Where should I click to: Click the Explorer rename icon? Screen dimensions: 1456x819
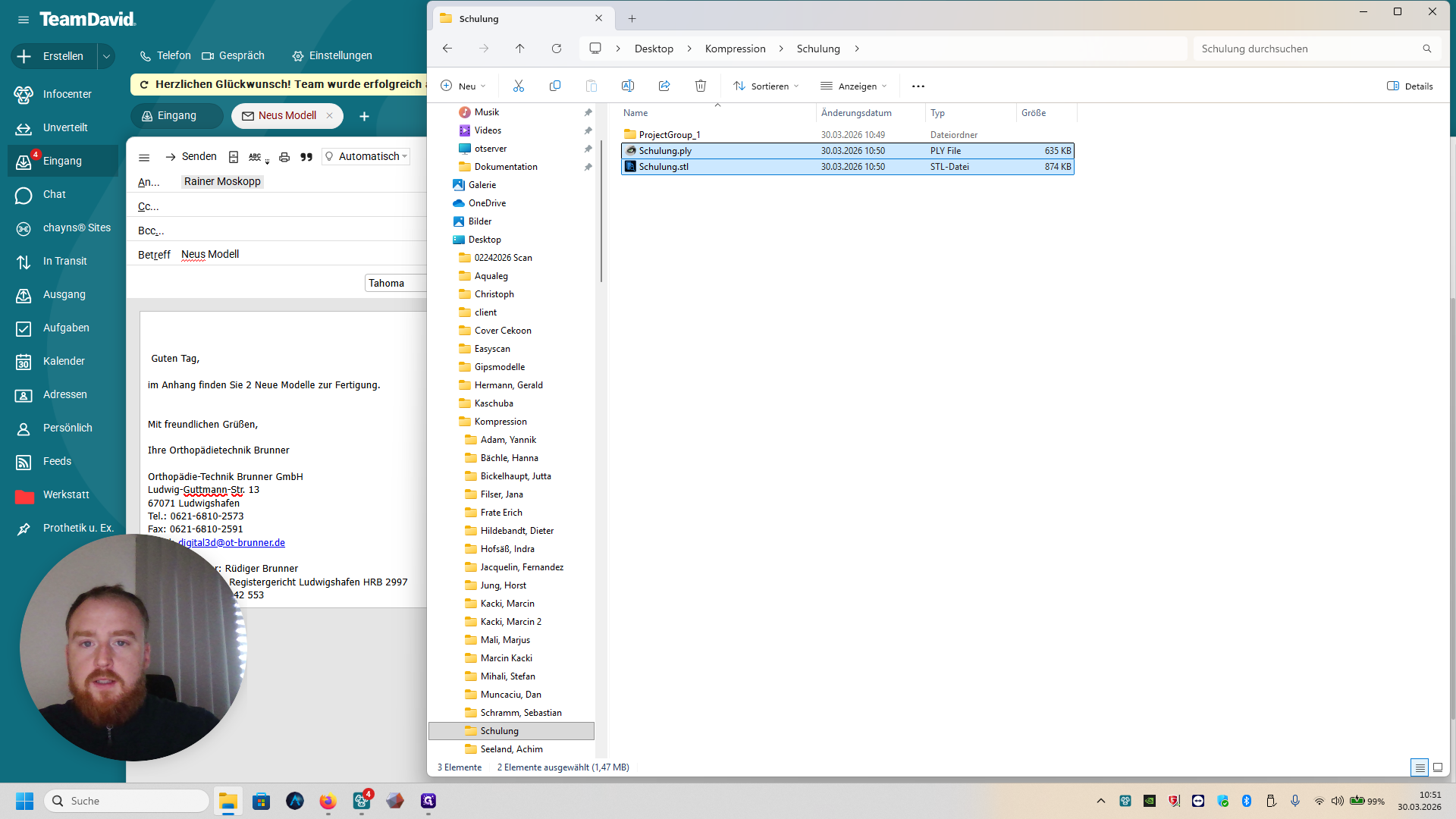point(628,86)
